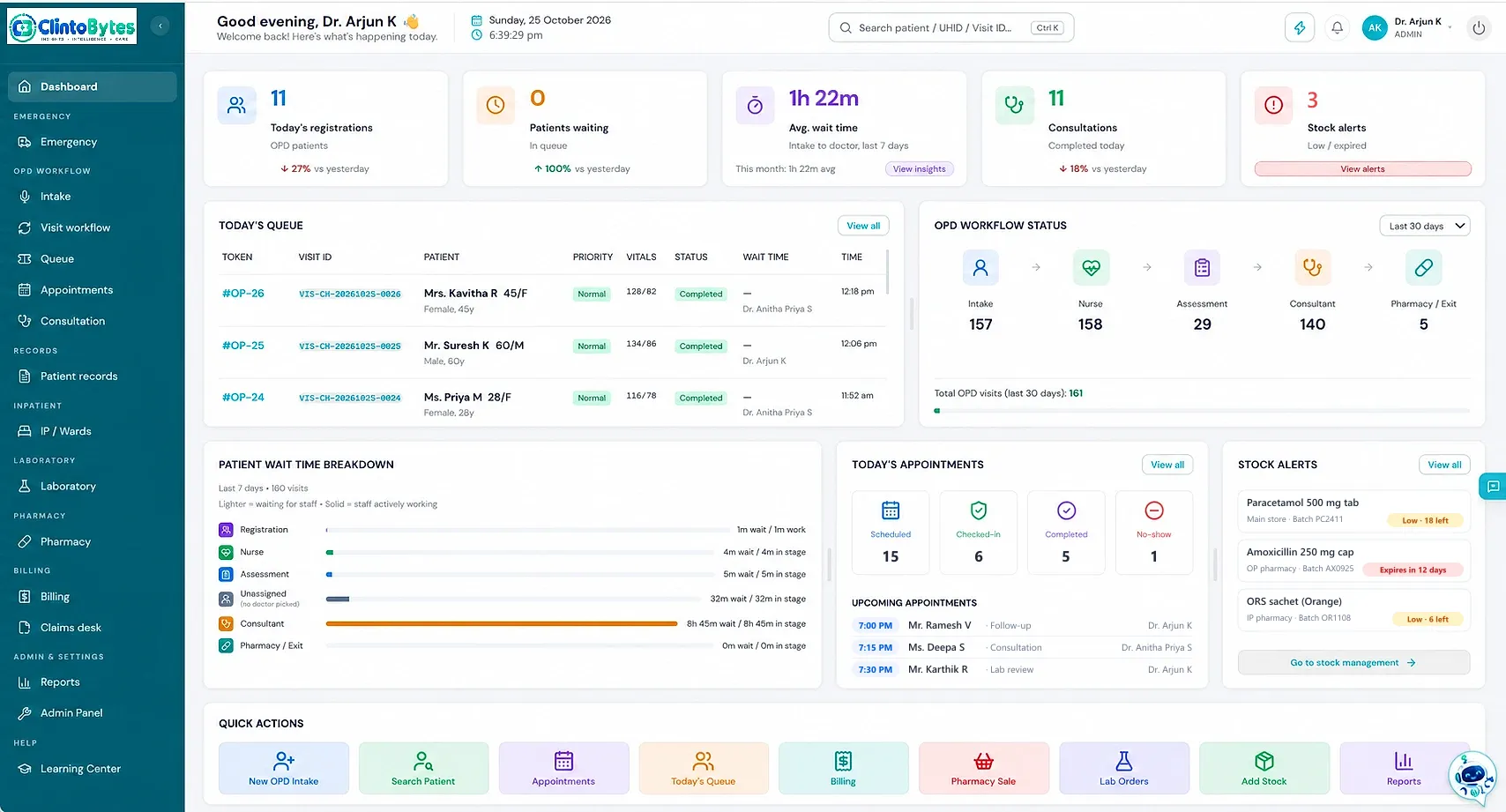Viewport: 1506px width, 812px height.
Task: Click View all in Today's Queue
Action: click(863, 226)
